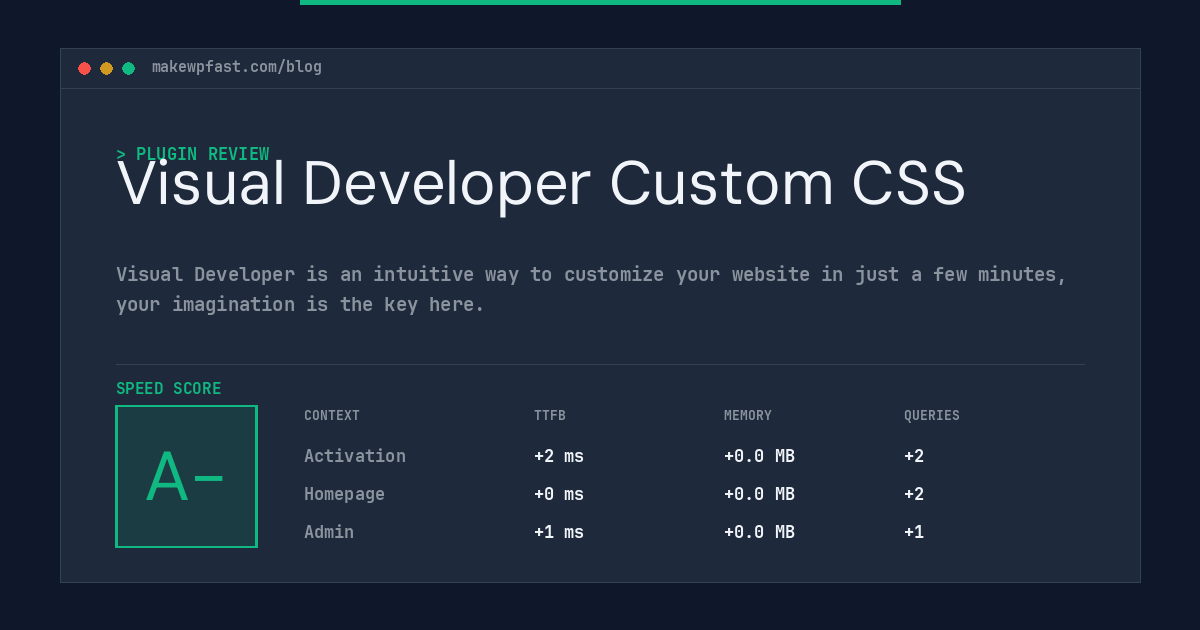Click Homepage TTFB value +0 ms
1200x630 pixels.
click(x=559, y=494)
